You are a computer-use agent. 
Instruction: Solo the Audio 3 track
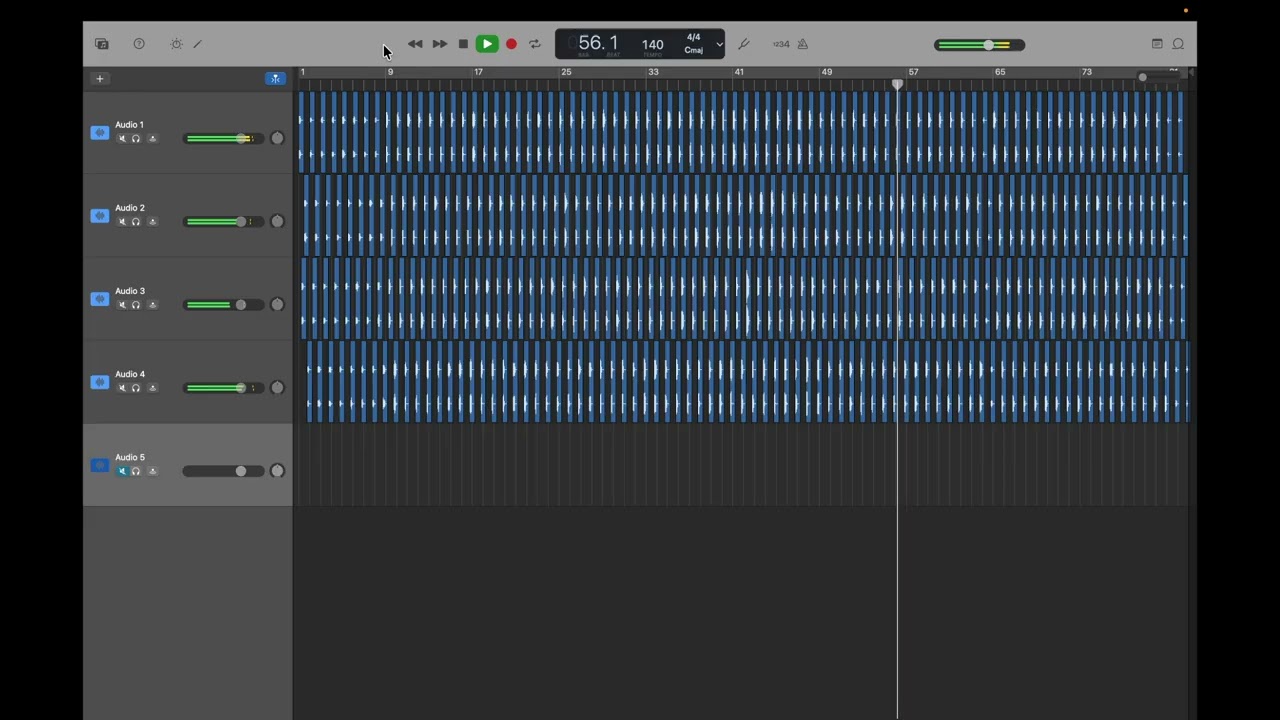(136, 305)
